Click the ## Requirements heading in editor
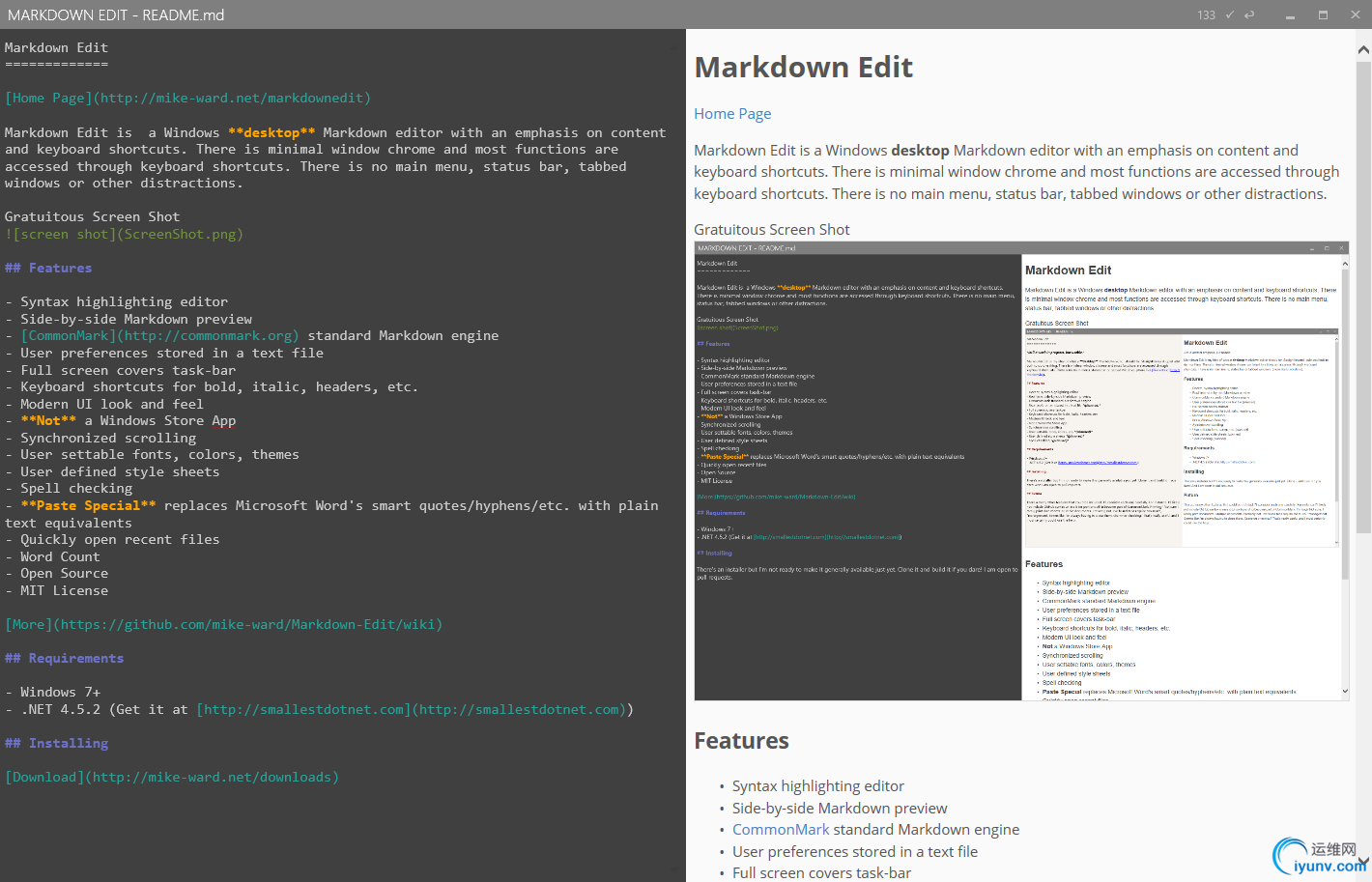Viewport: 1372px width, 882px height. click(65, 658)
